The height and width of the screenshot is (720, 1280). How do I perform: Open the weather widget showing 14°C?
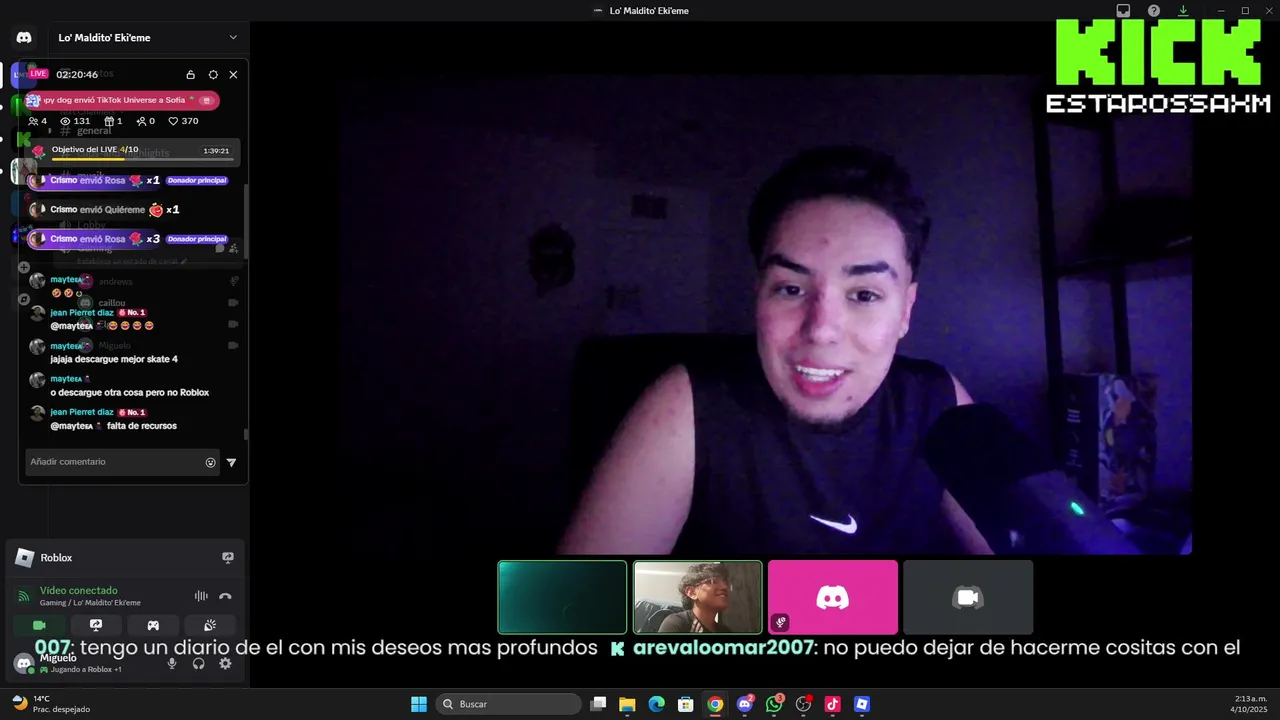point(52,704)
